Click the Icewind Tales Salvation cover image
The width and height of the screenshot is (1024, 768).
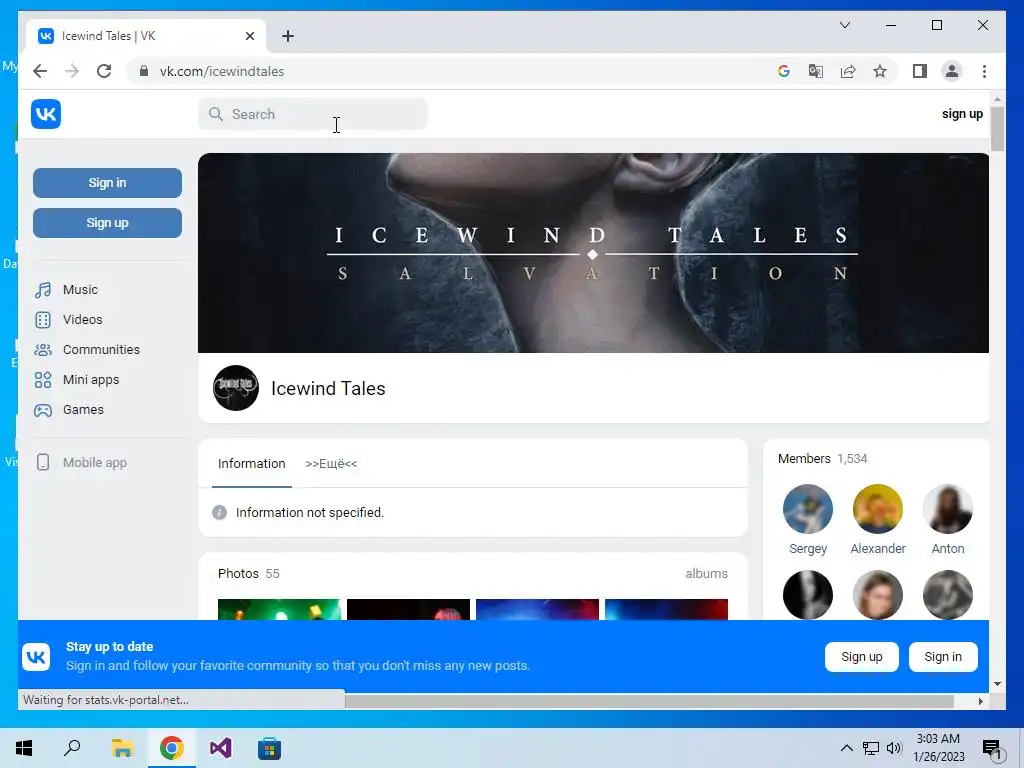point(593,253)
